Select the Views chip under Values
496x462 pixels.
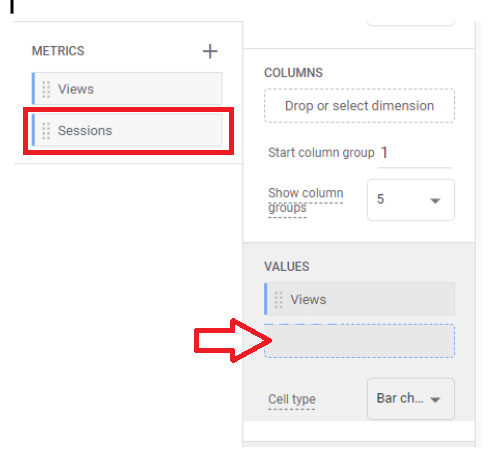click(x=359, y=299)
